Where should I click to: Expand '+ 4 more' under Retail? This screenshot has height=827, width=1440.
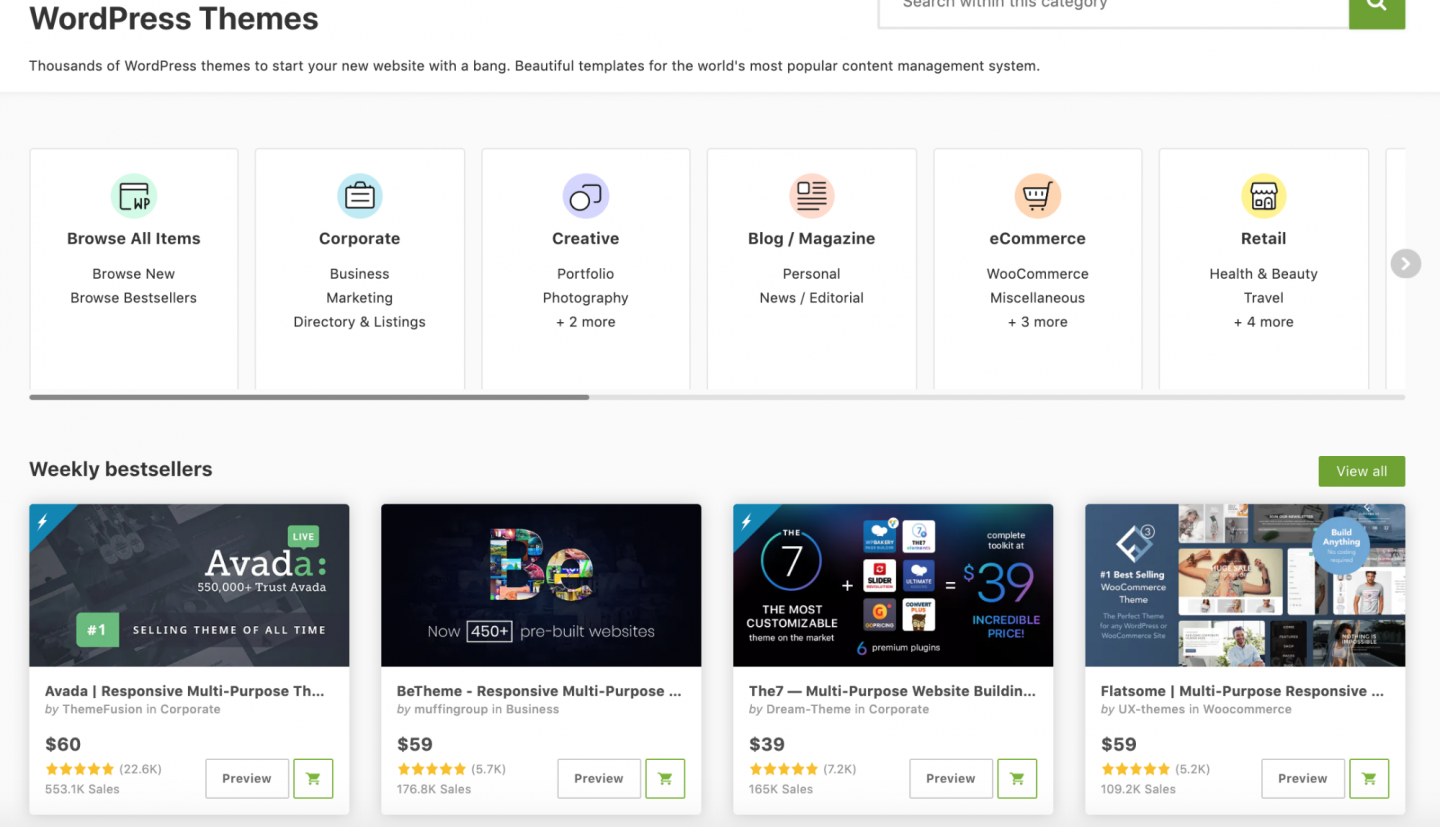tap(1264, 322)
